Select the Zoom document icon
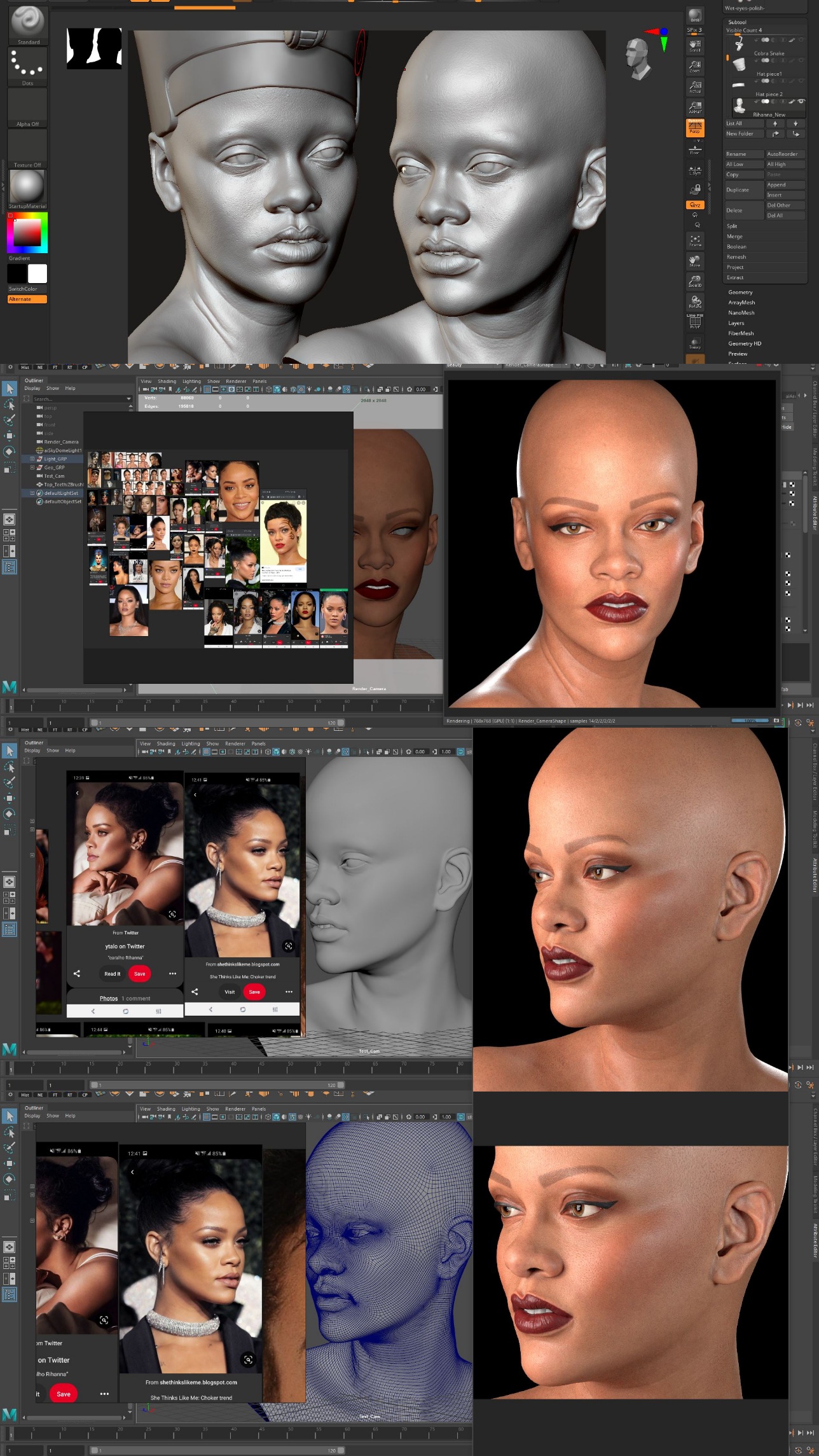Screen dimensions: 819x1456 pos(695,66)
